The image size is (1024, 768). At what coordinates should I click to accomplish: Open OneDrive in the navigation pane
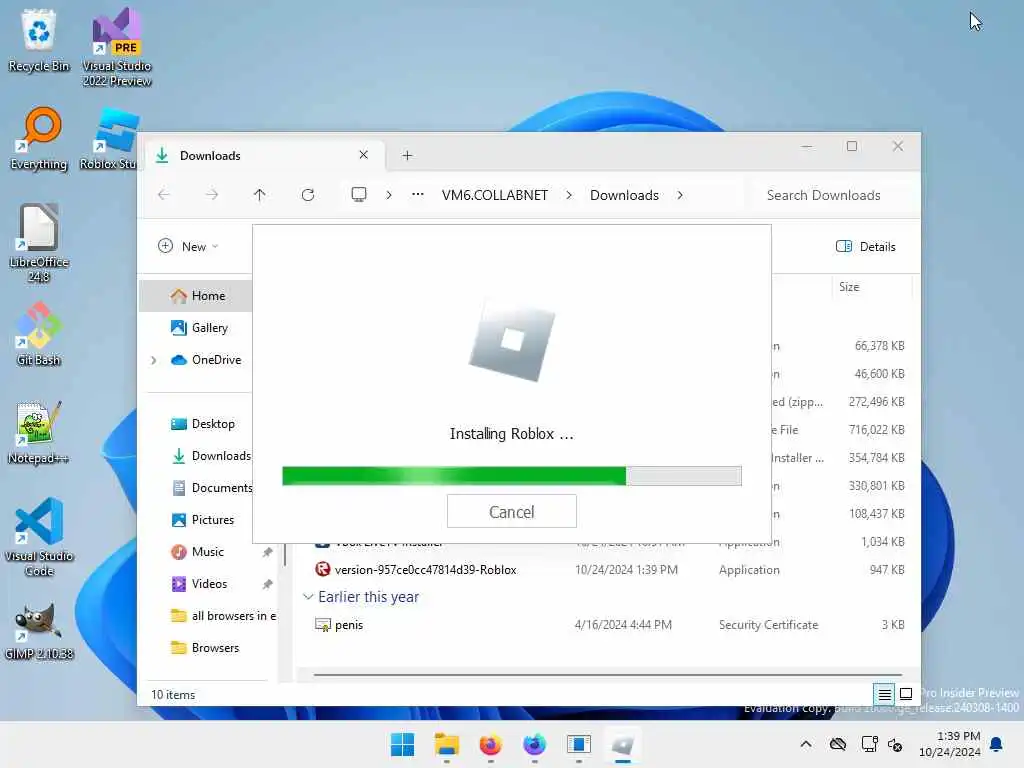tap(206, 360)
